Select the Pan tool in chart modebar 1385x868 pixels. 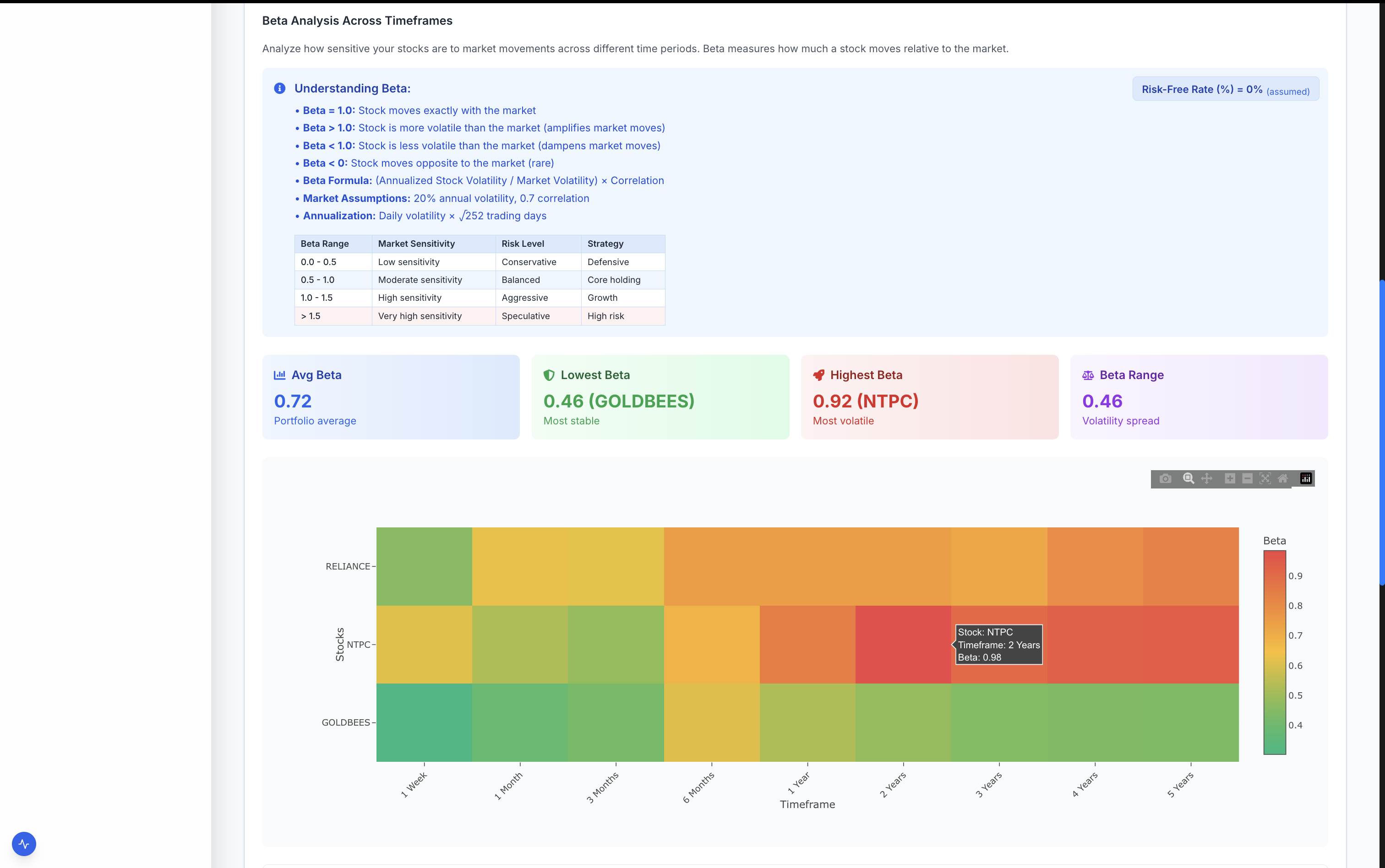tap(1206, 479)
